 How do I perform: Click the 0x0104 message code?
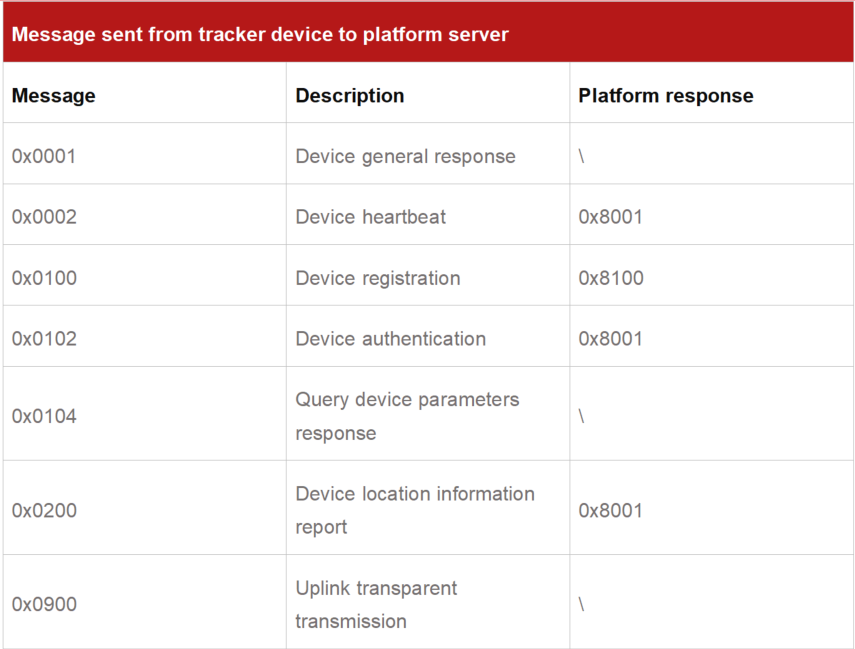point(44,416)
